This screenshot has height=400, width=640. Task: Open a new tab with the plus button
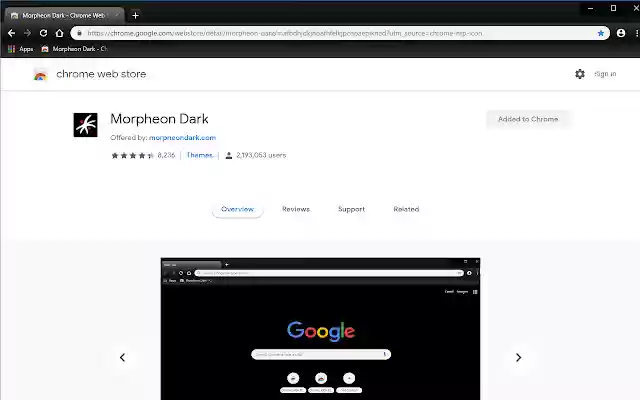tap(136, 16)
